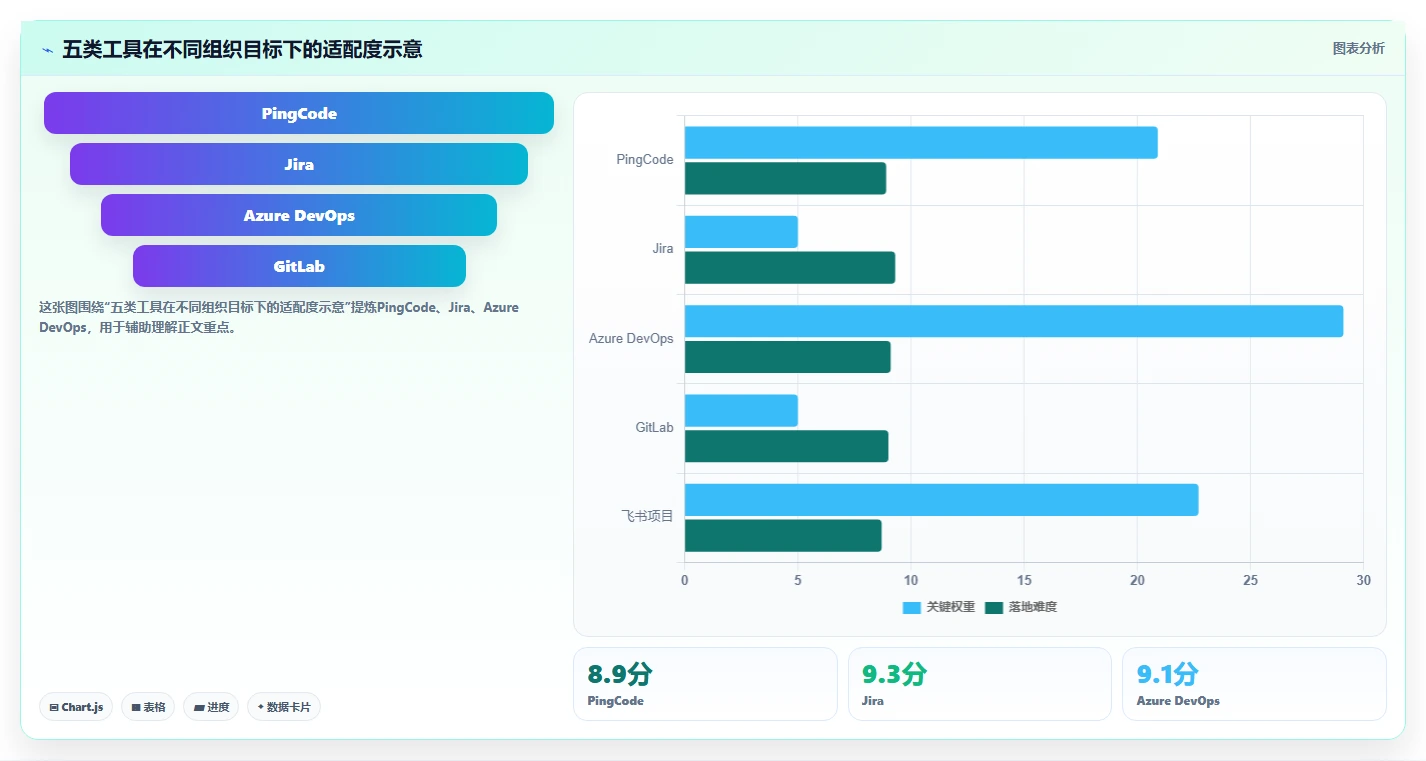Click the 表格 tag chip
Viewport: 1426px width, 761px height.
[x=148, y=707]
